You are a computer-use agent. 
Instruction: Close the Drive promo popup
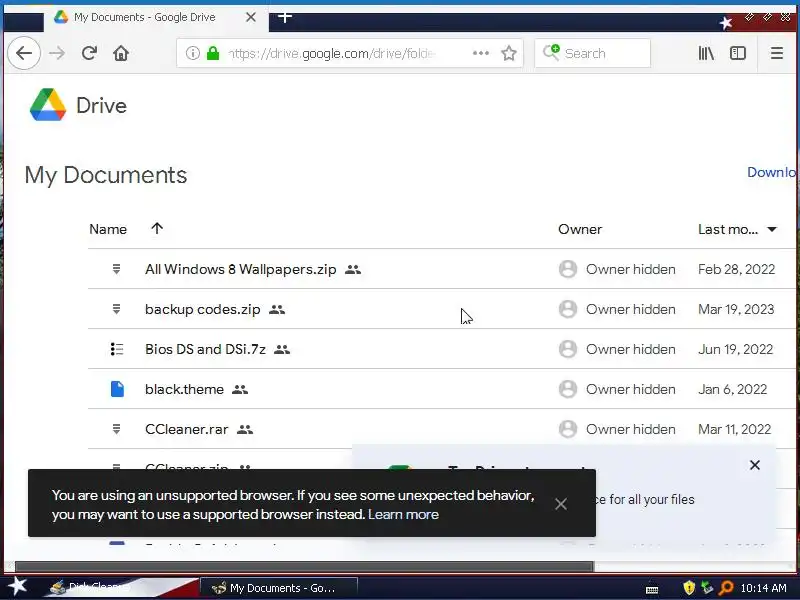click(755, 465)
